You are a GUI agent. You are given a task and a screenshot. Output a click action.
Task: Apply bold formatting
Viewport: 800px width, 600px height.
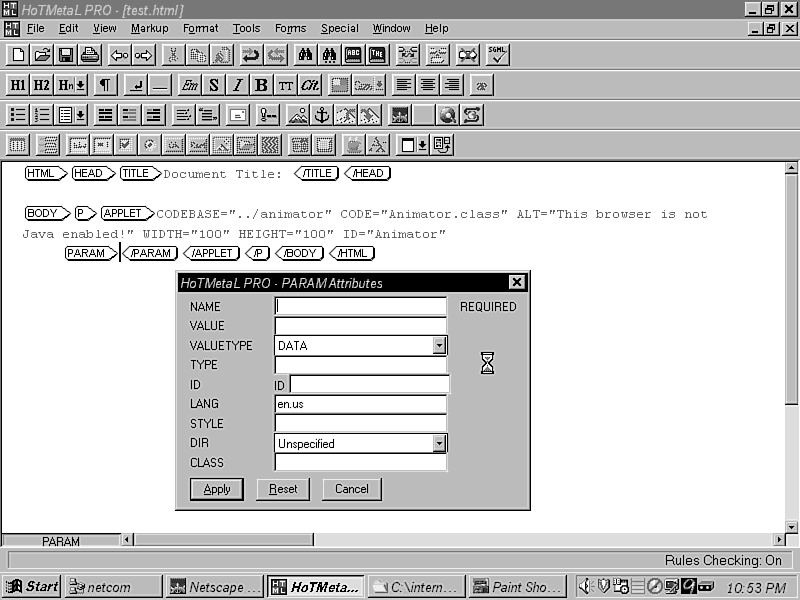point(261,85)
